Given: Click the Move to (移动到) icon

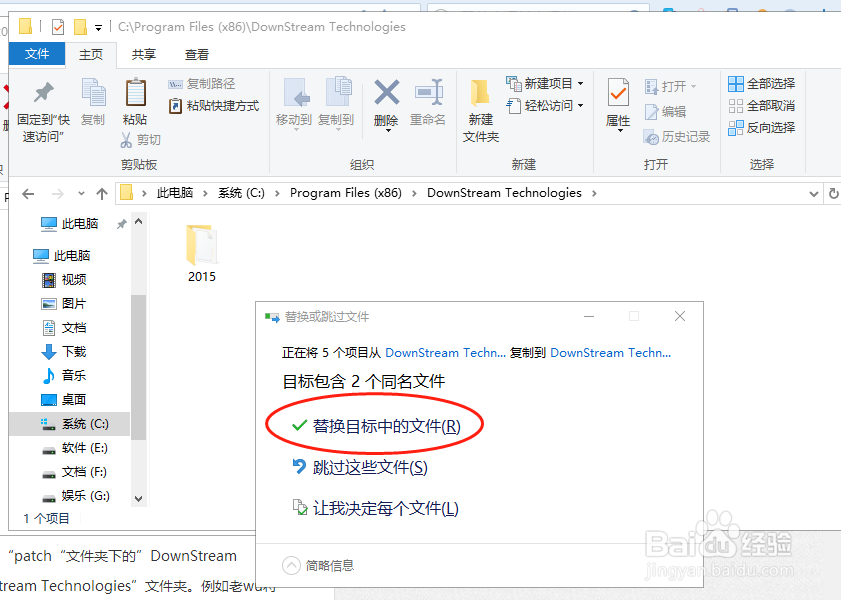Looking at the screenshot, I should coord(296,92).
